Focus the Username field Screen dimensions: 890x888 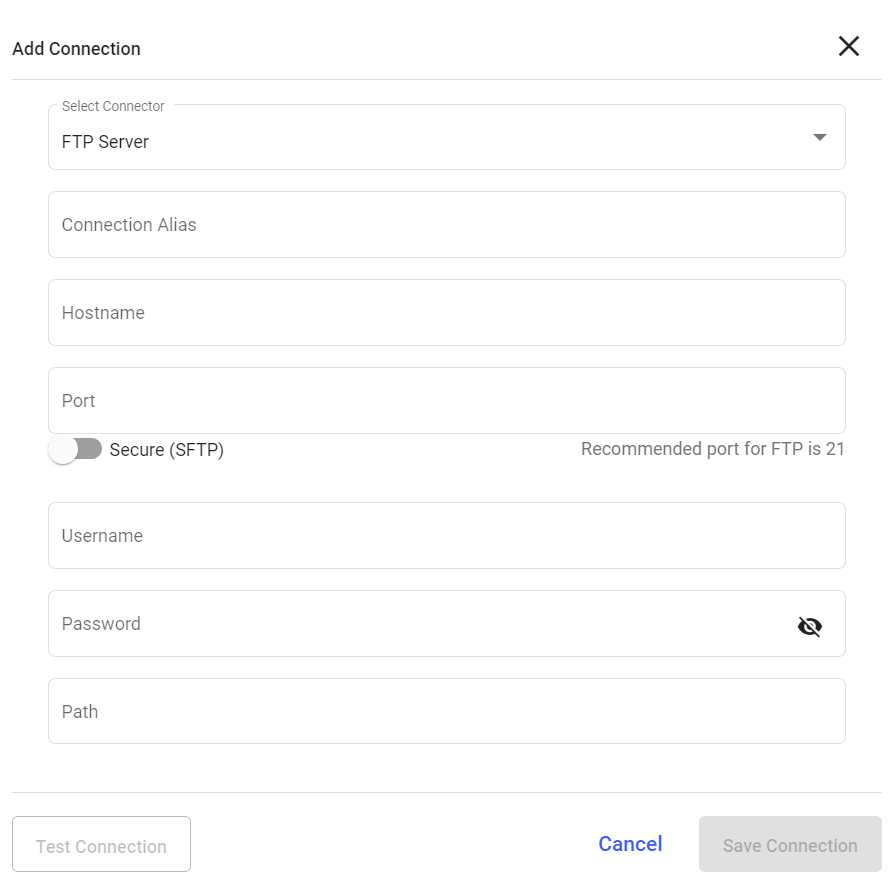(x=446, y=536)
